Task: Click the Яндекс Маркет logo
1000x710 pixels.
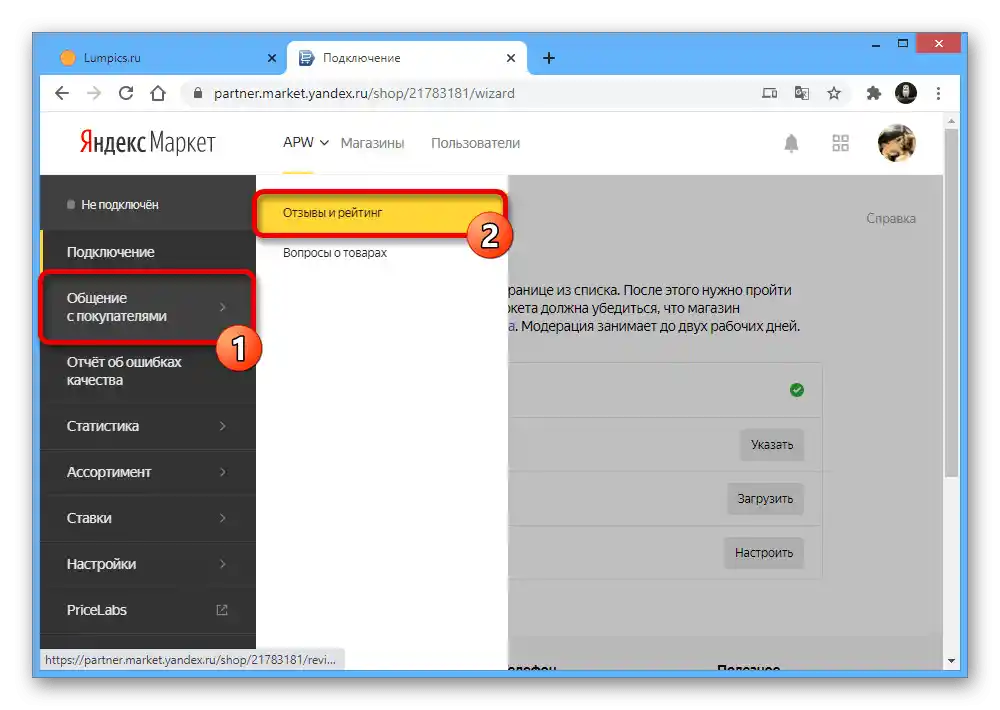Action: coord(147,142)
